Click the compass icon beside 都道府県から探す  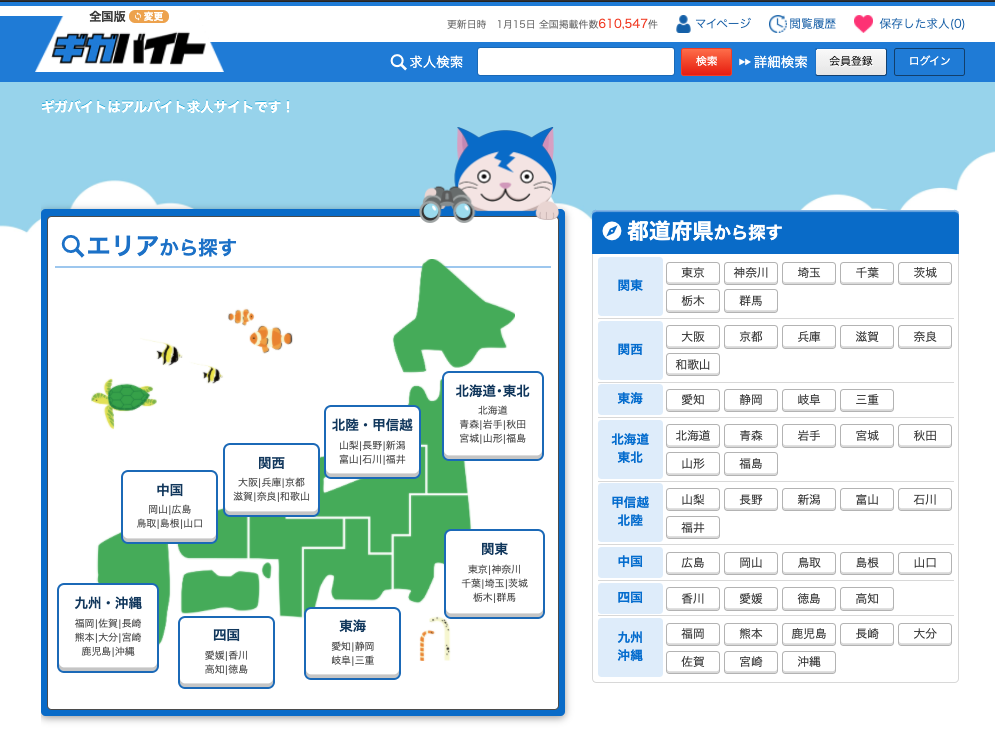click(612, 232)
